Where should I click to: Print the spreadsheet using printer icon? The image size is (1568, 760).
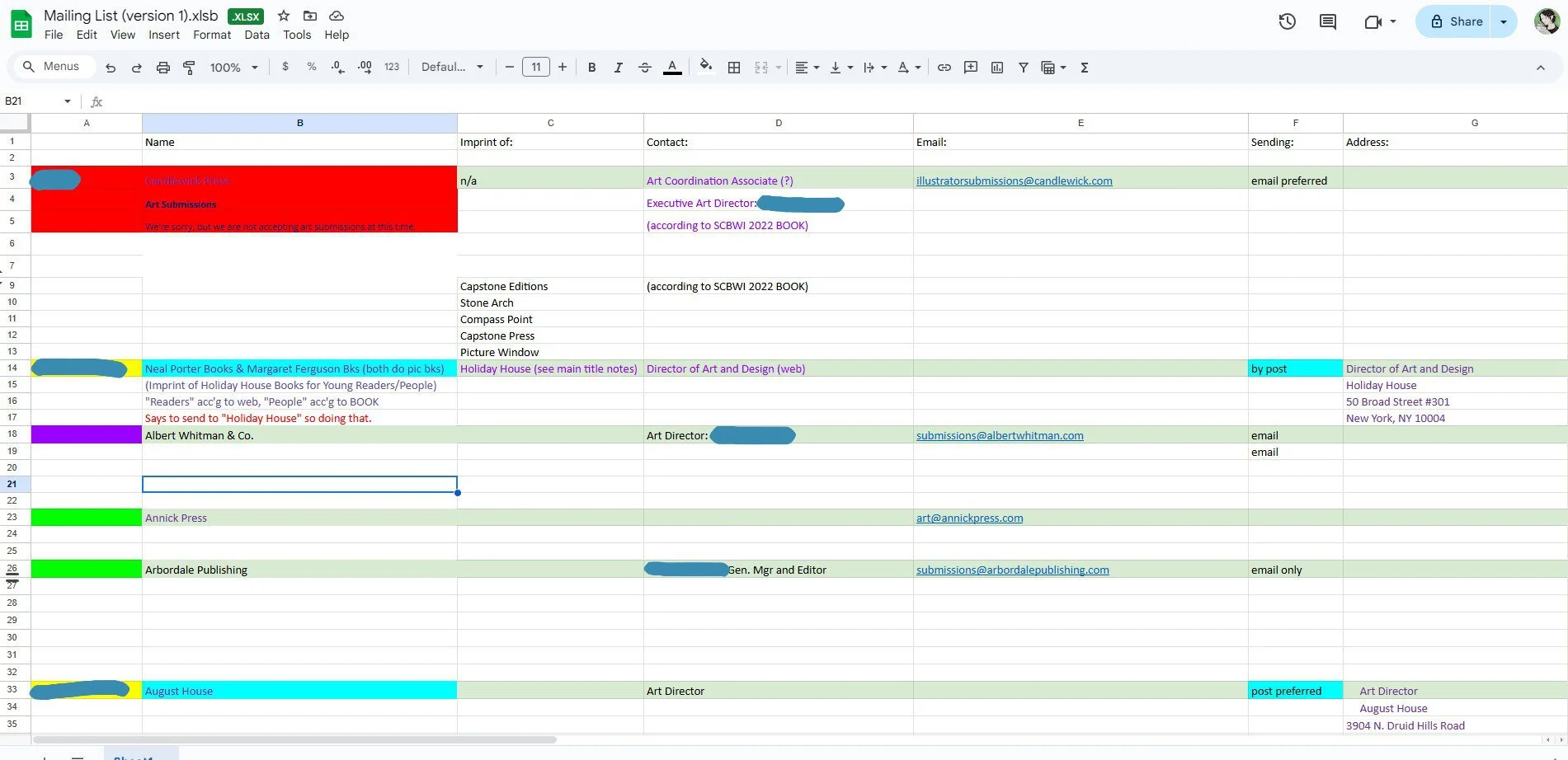pyautogui.click(x=163, y=68)
